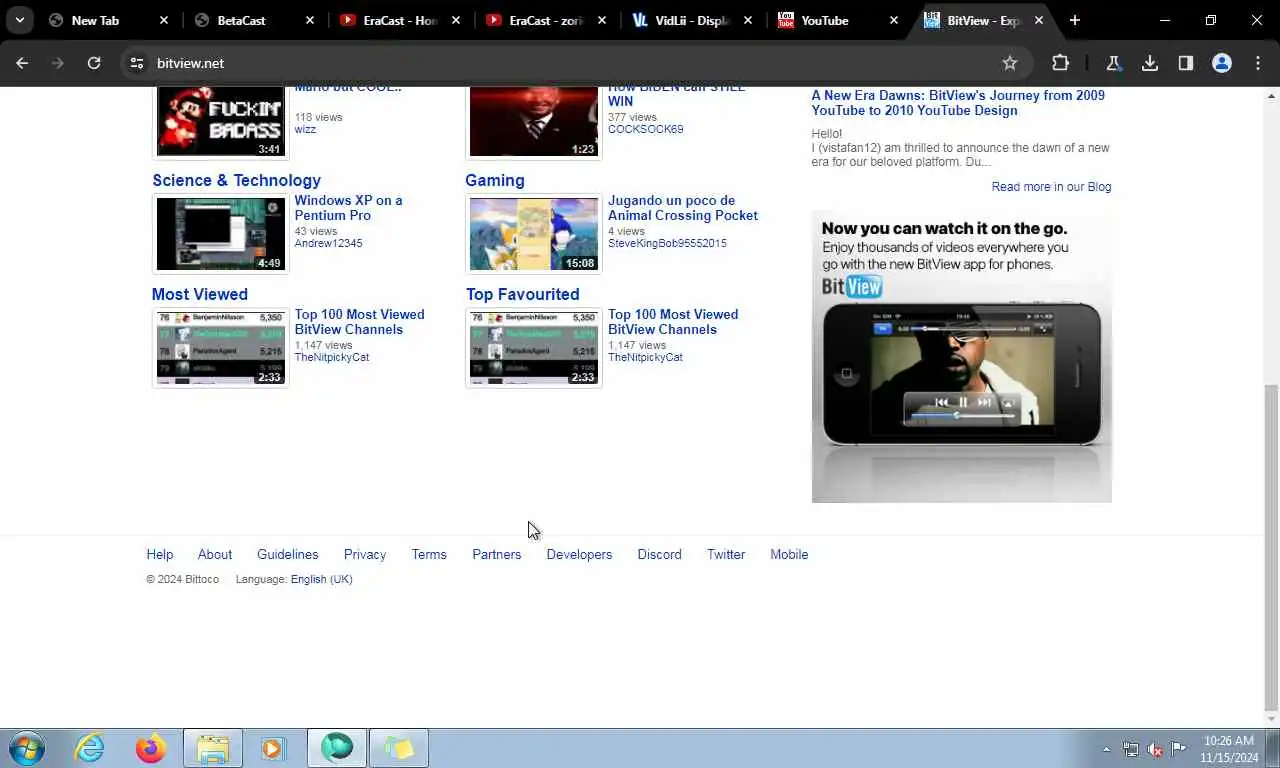Viewport: 1280px width, 768px height.
Task: Open the Developers footer link
Action: [579, 554]
